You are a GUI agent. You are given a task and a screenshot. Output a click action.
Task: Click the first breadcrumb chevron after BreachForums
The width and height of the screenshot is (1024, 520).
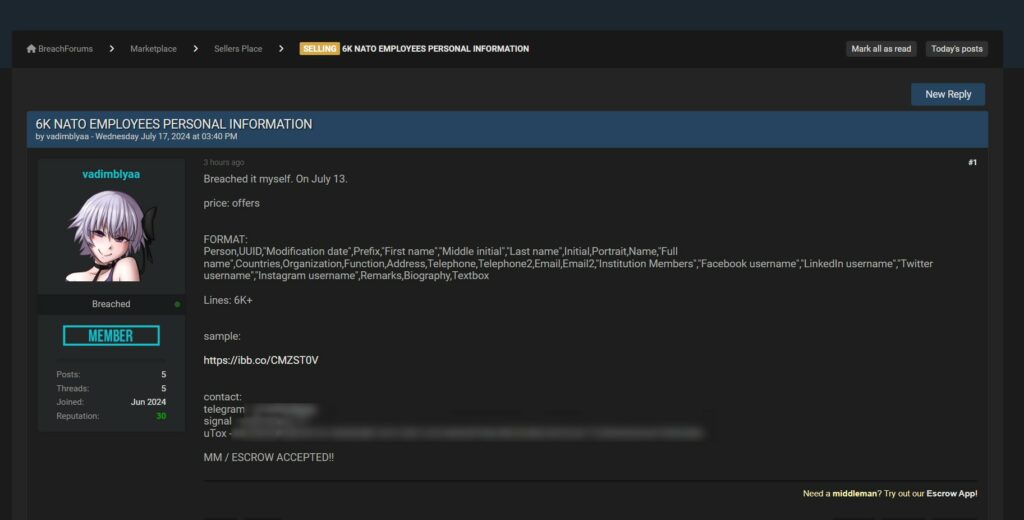coord(112,49)
